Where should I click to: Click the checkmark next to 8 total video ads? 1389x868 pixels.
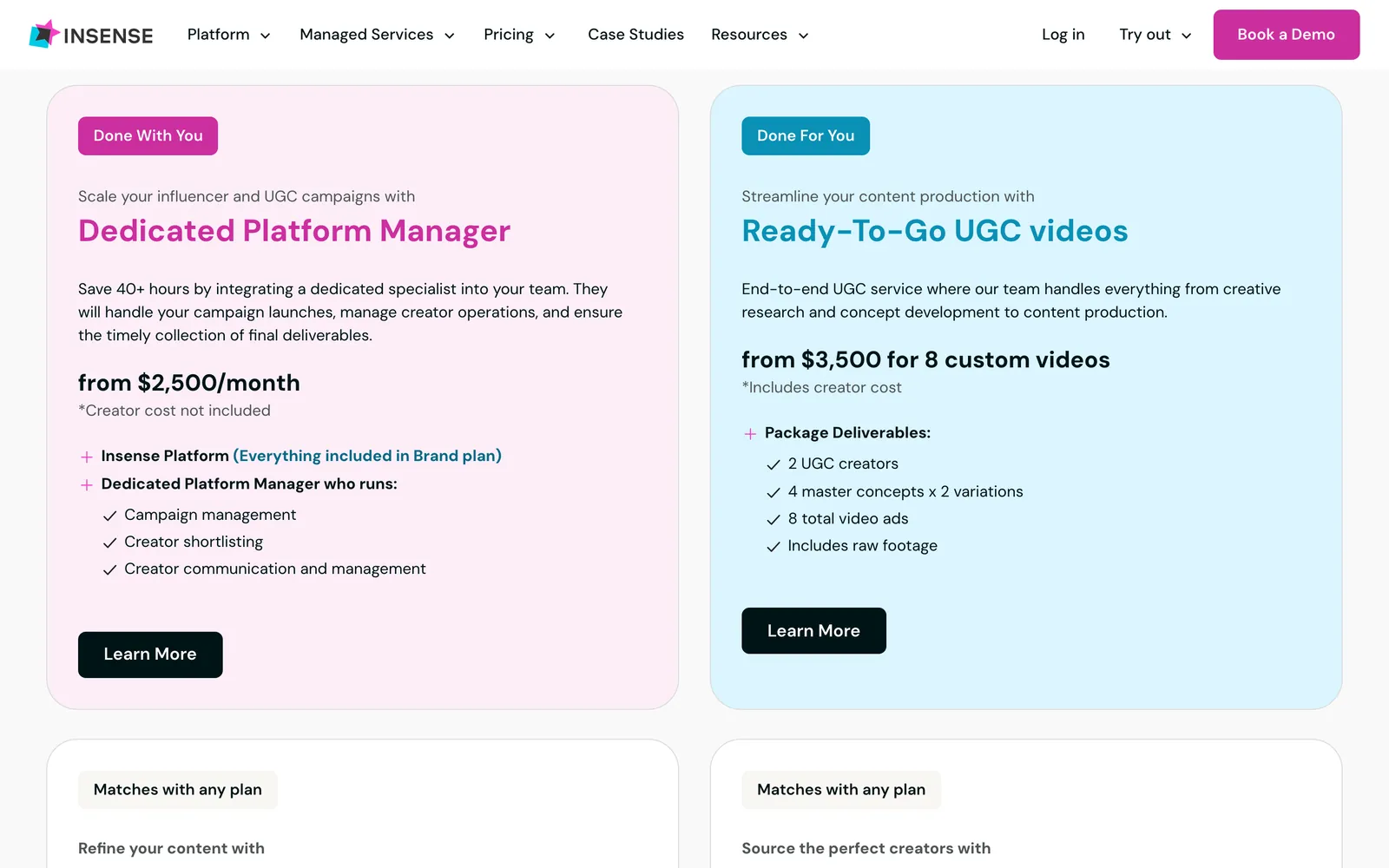pos(773,519)
